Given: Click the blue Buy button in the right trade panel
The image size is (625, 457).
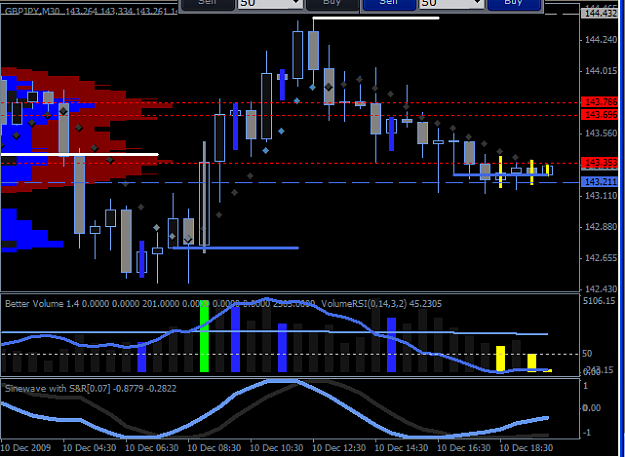Looking at the screenshot, I should (x=514, y=5).
